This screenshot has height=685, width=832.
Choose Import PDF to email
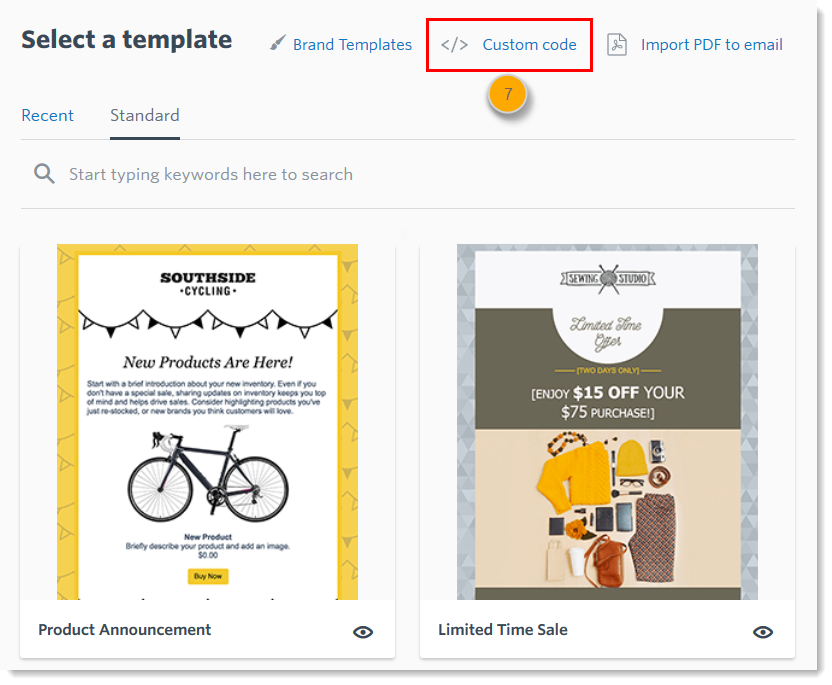pos(711,44)
